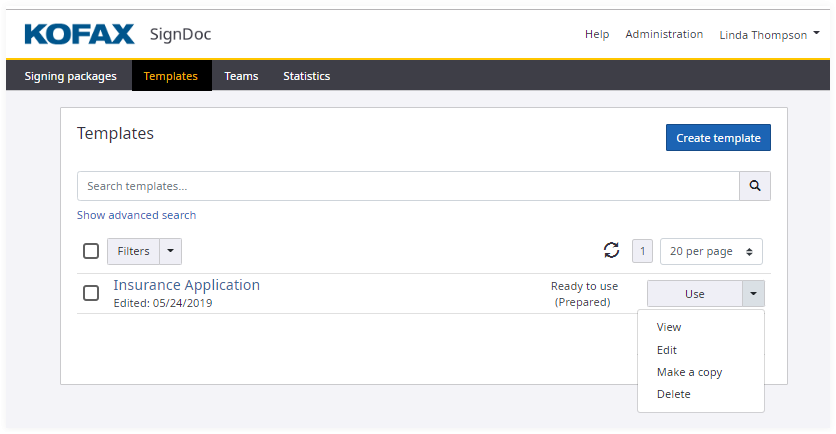Open Show advanced search link
Screen dimensions: 836x434
pos(136,215)
